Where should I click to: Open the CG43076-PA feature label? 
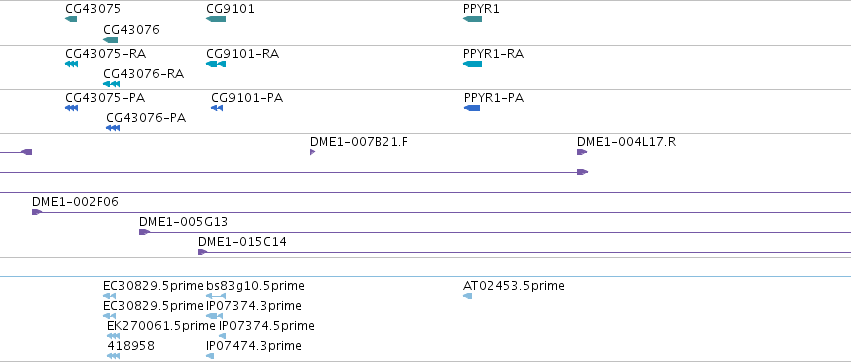[146, 118]
